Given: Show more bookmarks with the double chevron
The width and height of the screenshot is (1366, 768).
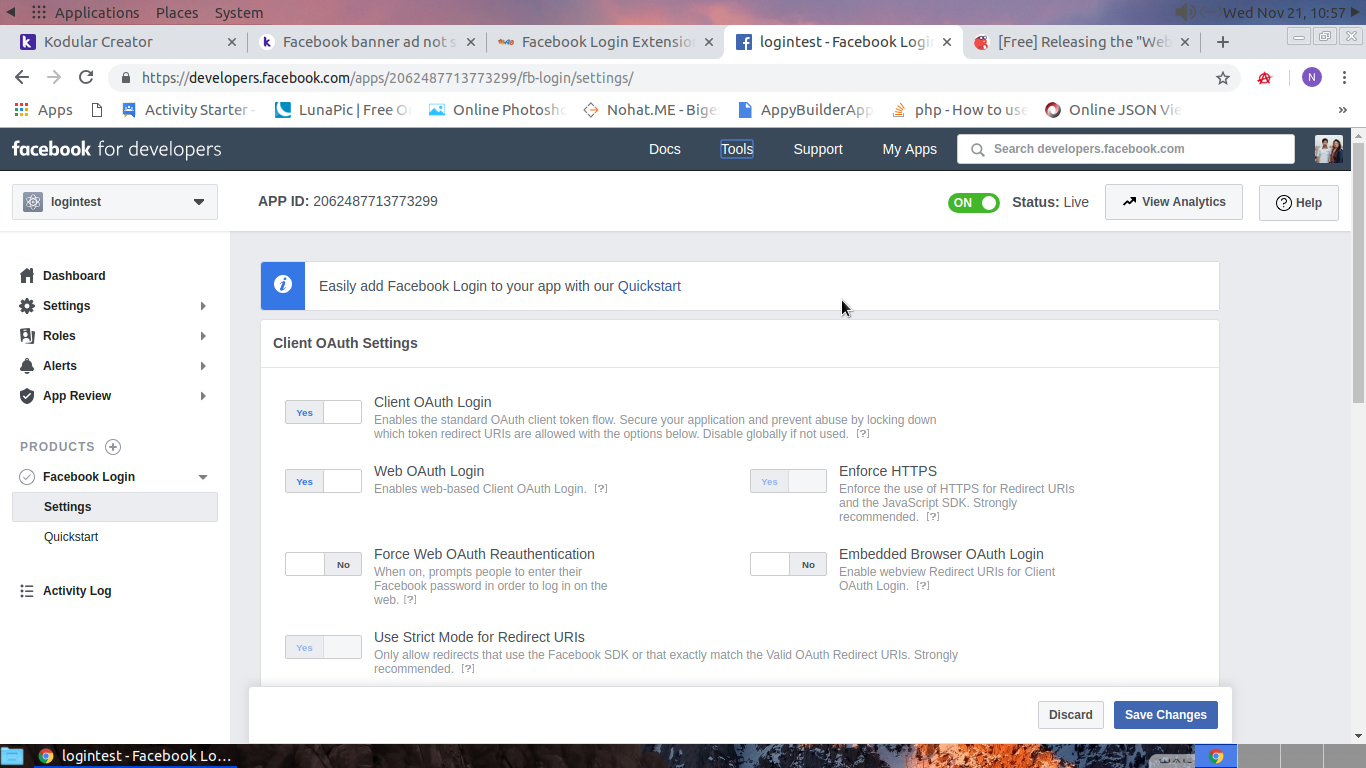Looking at the screenshot, I should pyautogui.click(x=1342, y=110).
